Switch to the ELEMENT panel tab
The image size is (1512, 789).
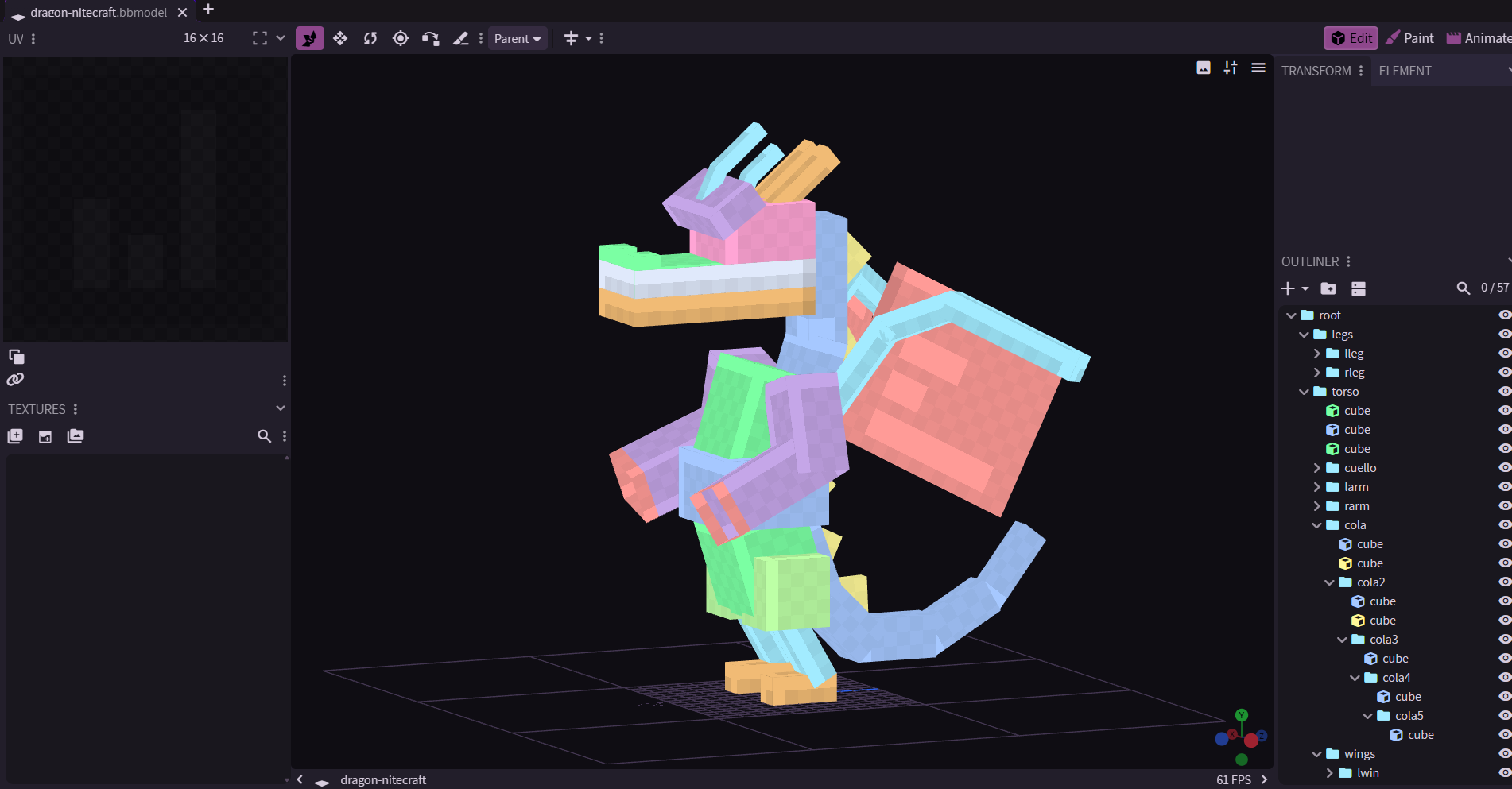click(1405, 71)
